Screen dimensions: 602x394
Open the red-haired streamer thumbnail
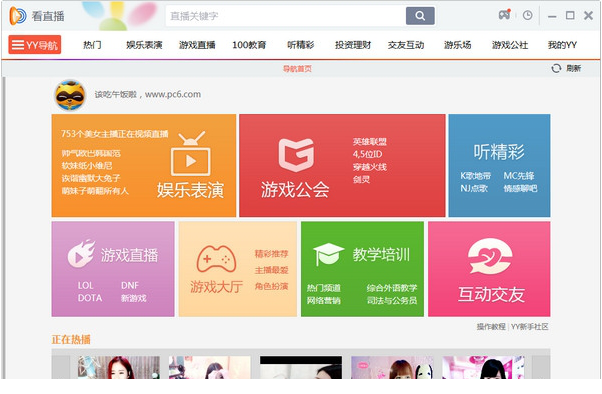(119, 367)
